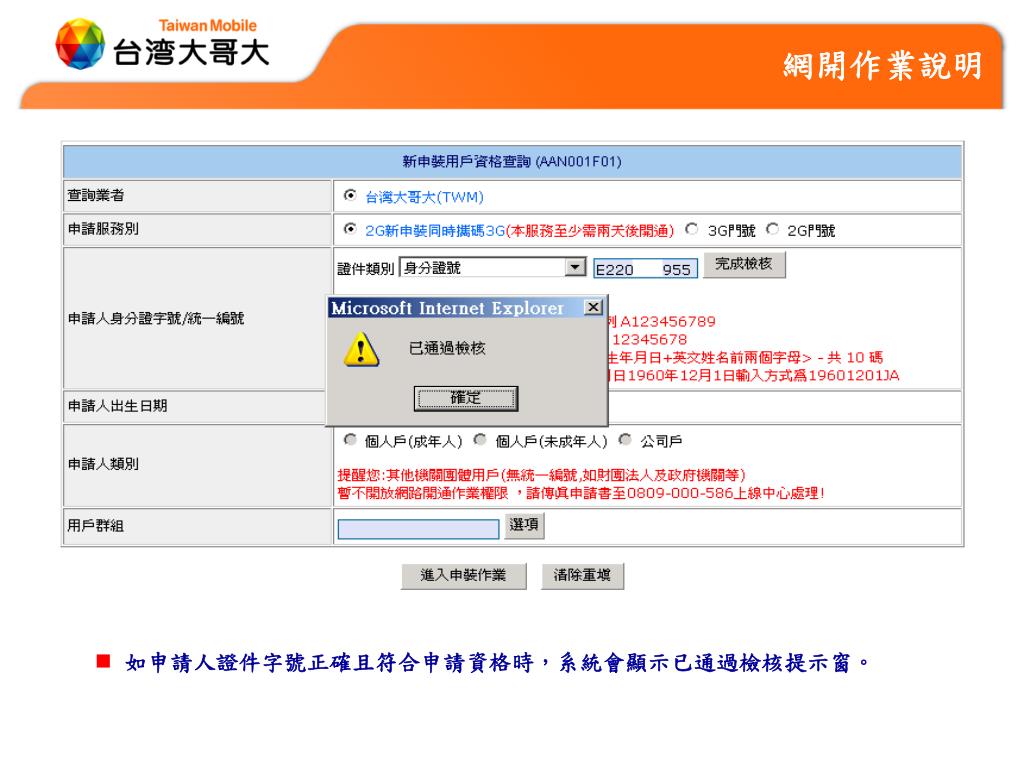Click the 19601201JA example text line
This screenshot has width=1024, height=768.
pos(754,376)
